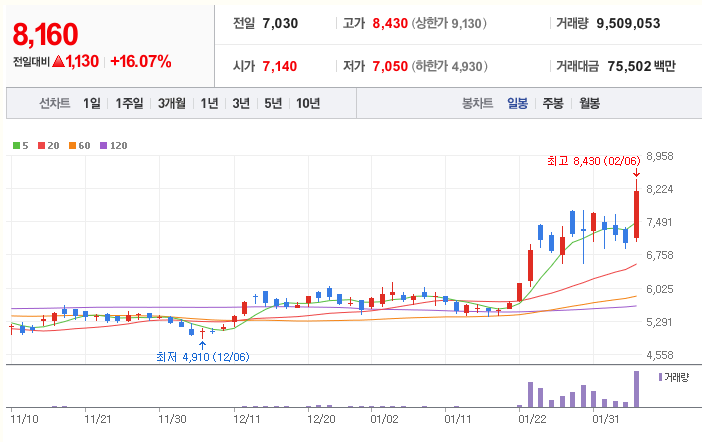Select the 1주일 line chart range
The height and width of the screenshot is (442, 702).
coord(129,103)
